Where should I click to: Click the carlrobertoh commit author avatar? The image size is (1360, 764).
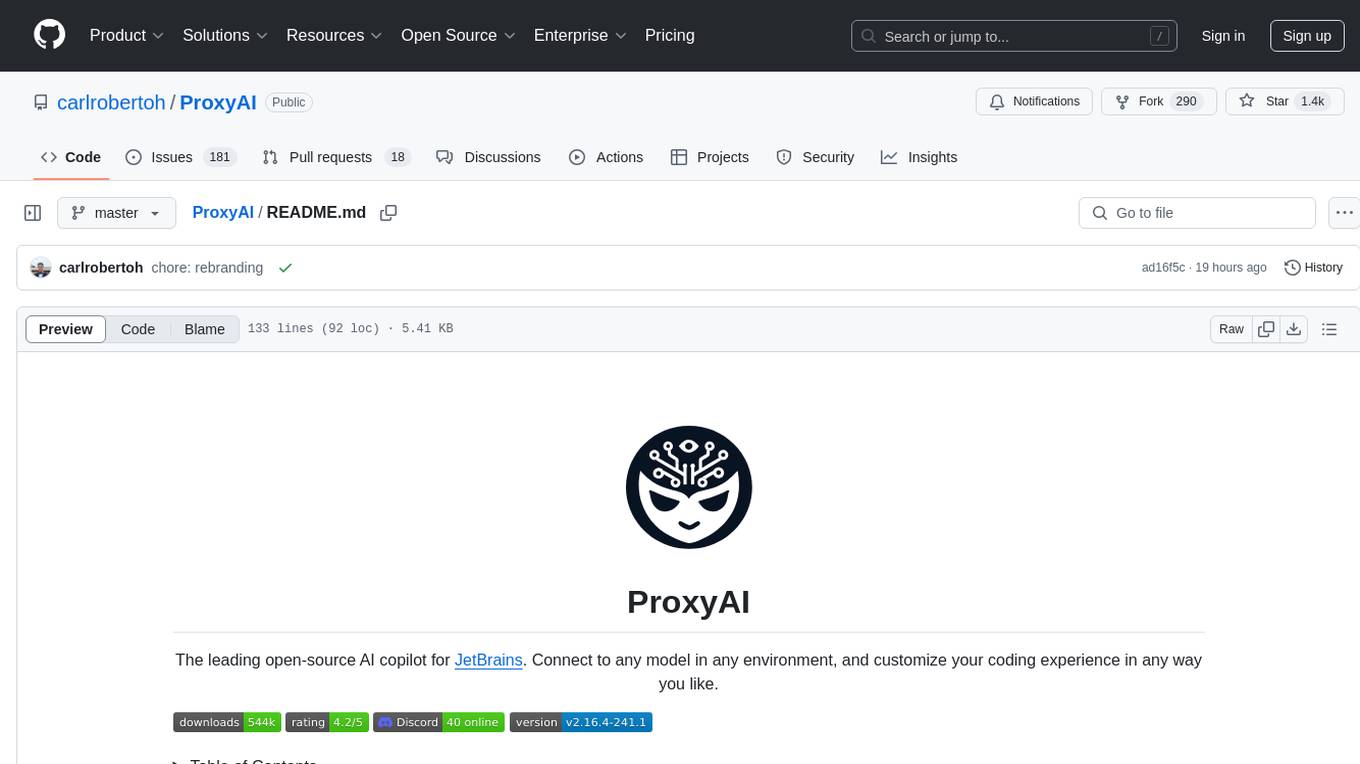pos(41,268)
